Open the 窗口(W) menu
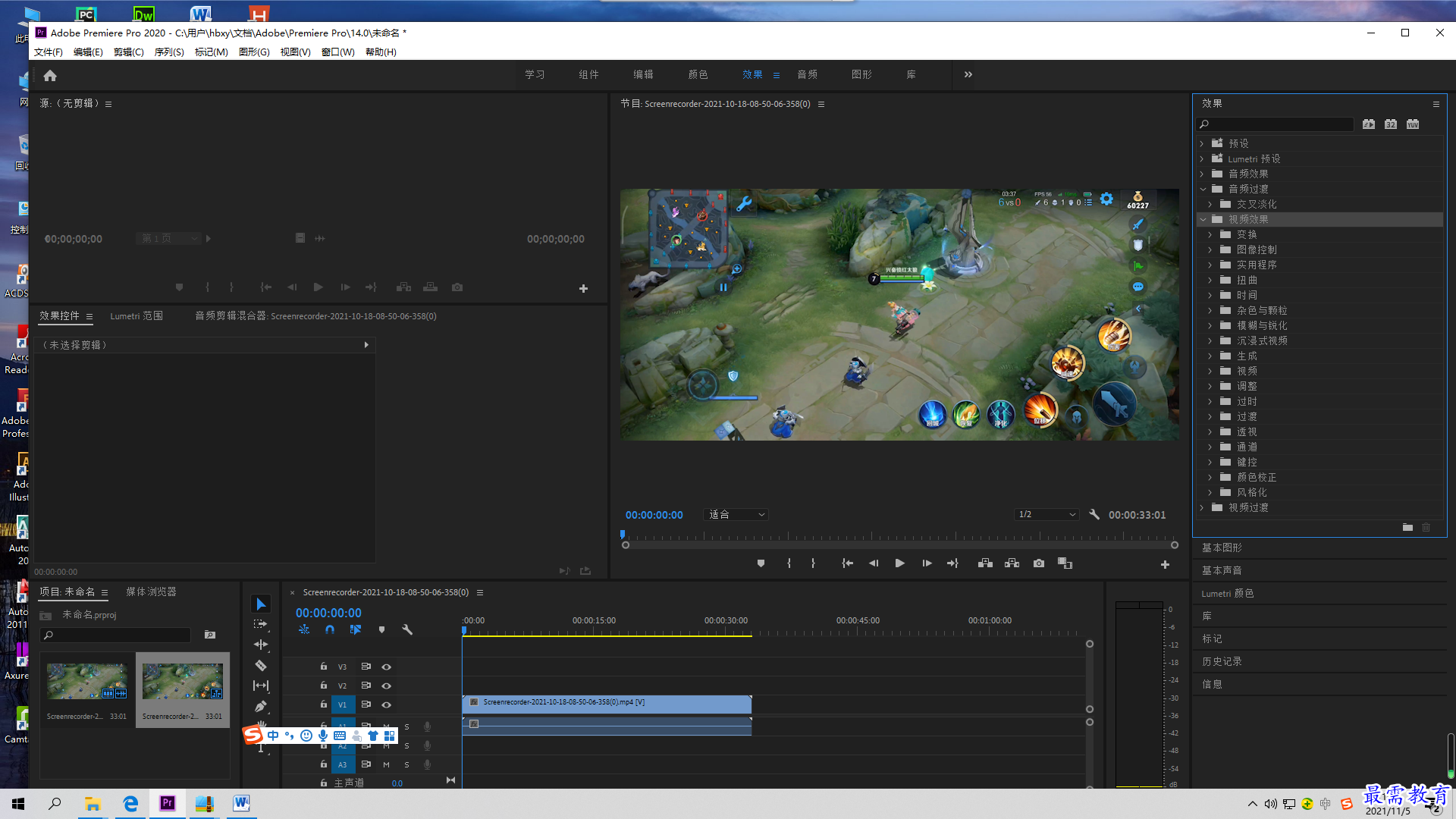The image size is (1456, 819). point(338,52)
